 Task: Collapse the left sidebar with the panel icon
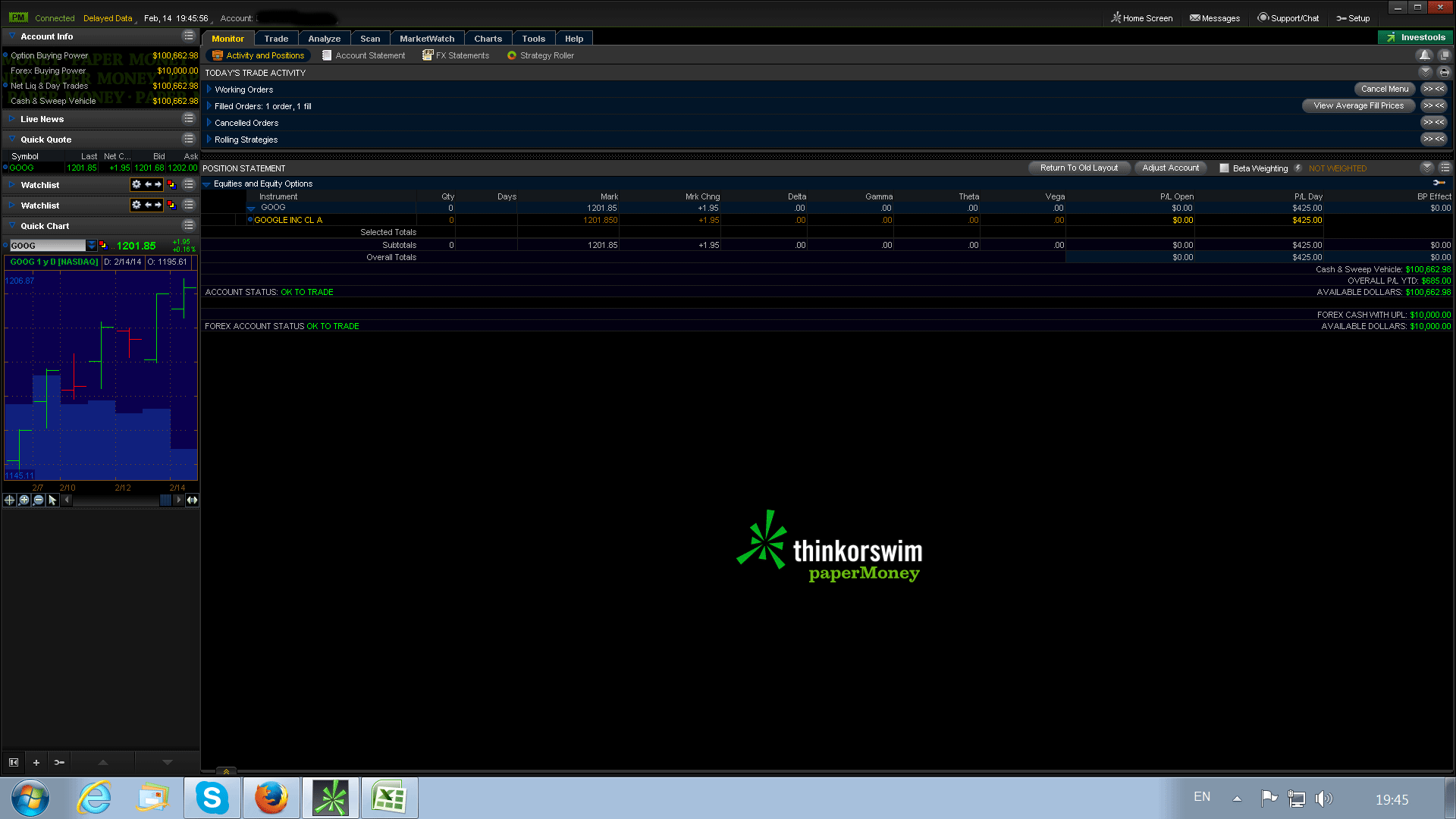(14, 762)
